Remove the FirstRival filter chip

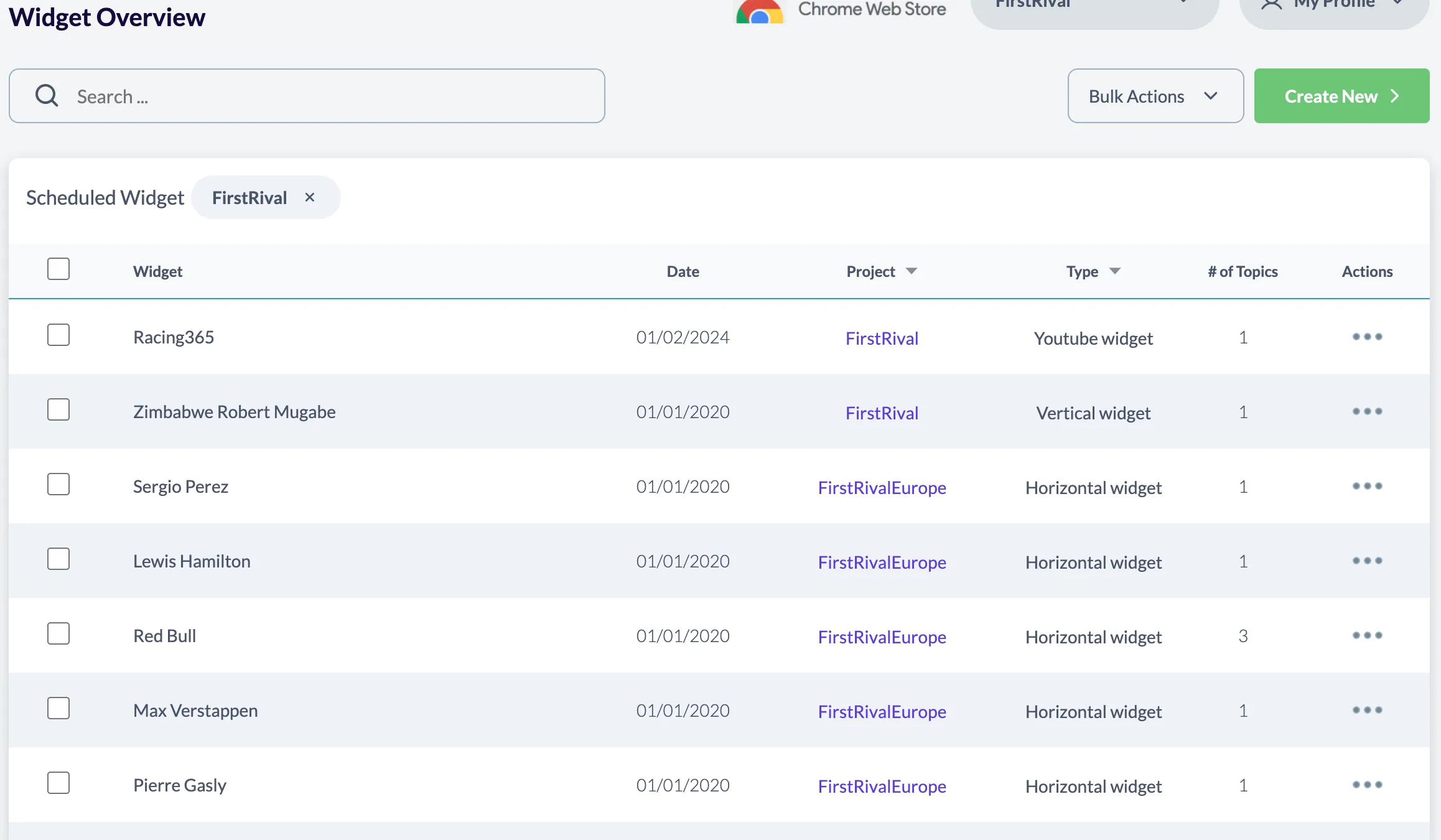click(x=310, y=197)
